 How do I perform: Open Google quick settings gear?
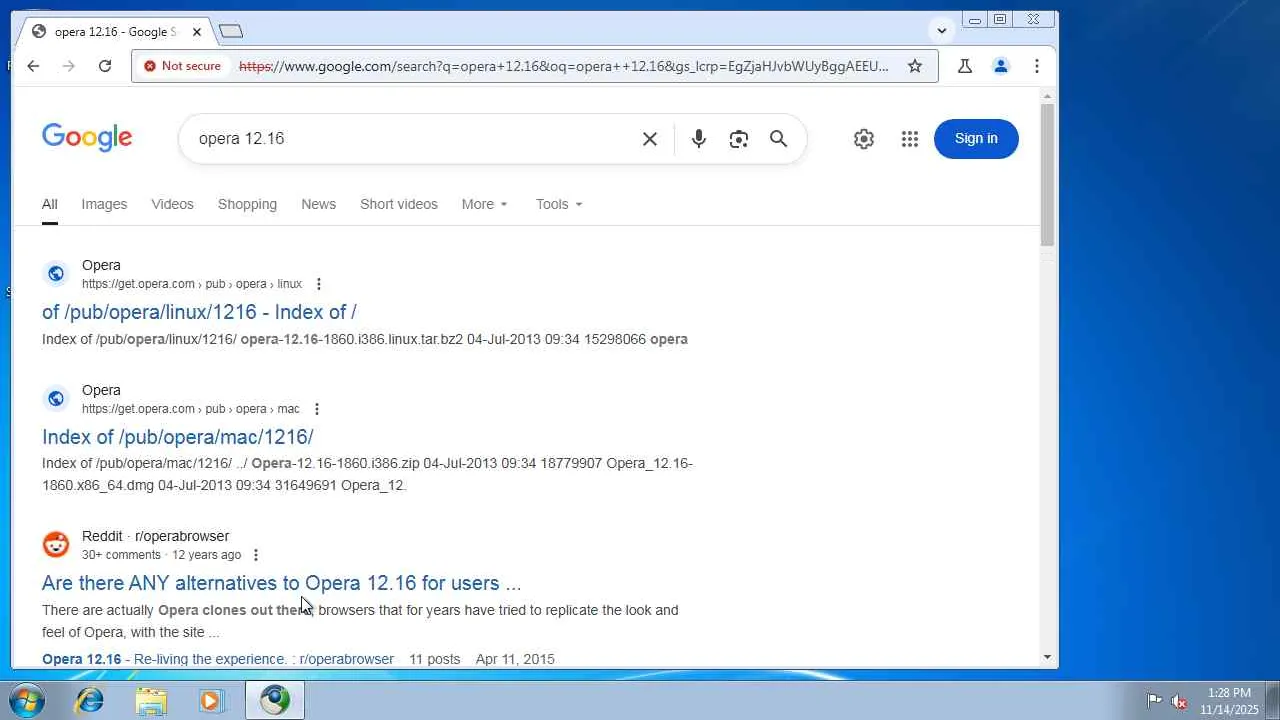pos(864,139)
